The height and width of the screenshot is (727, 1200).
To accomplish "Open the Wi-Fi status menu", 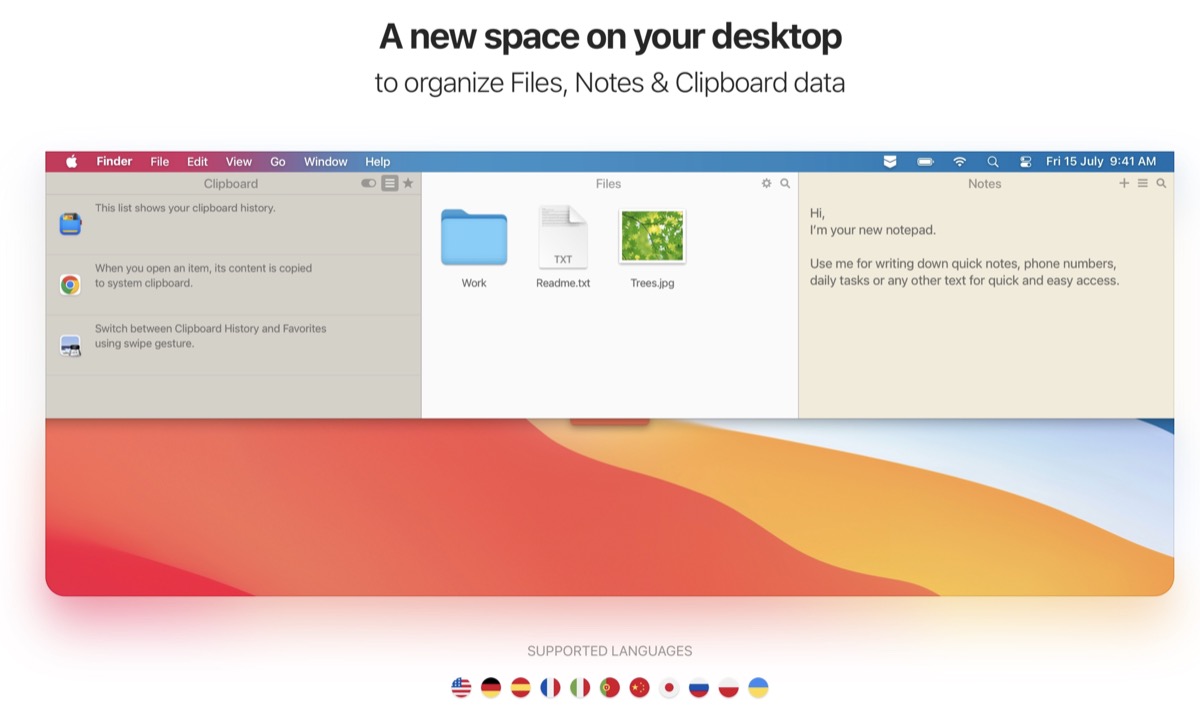I will (x=959, y=162).
